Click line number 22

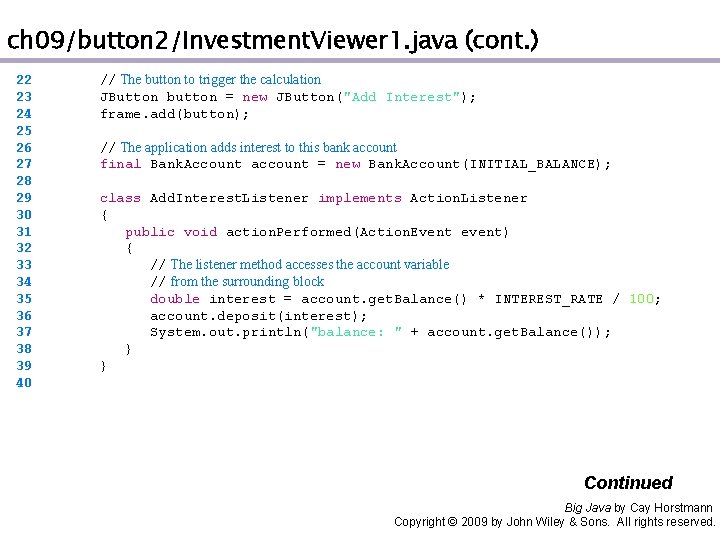tap(24, 79)
